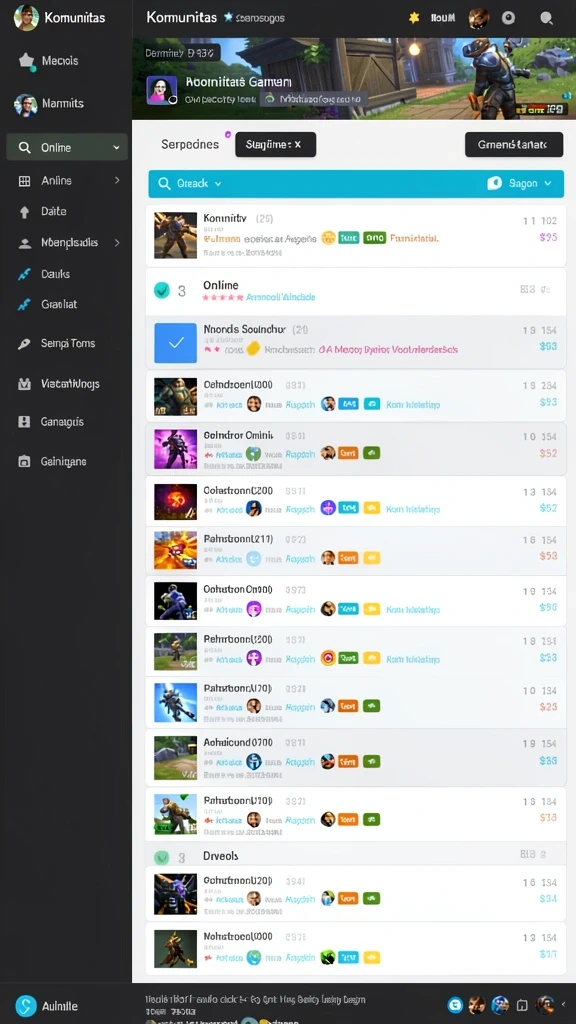Expand the Anlins sidebar chevron
This screenshot has height=1024, width=576.
point(117,180)
